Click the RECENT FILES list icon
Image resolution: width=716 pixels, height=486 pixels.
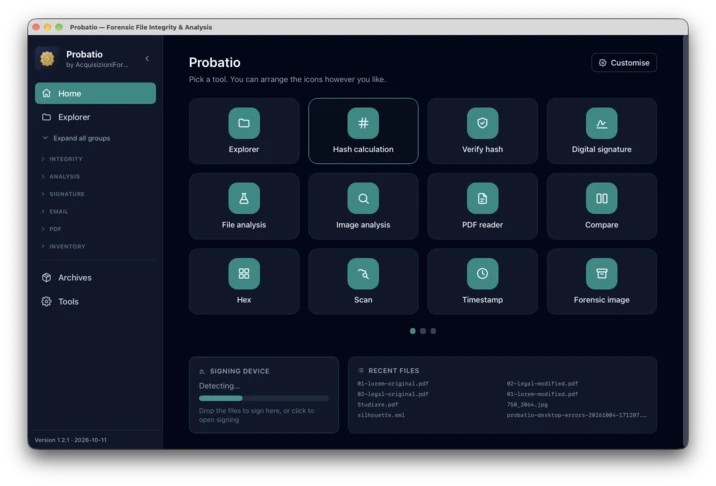[x=361, y=370]
